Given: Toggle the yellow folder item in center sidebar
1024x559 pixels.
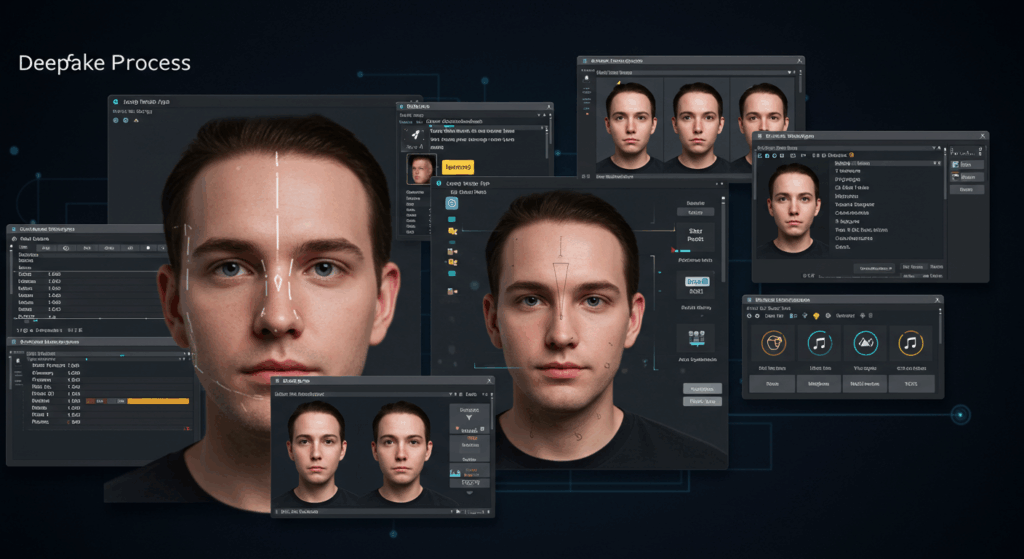Looking at the screenshot, I should [x=452, y=232].
